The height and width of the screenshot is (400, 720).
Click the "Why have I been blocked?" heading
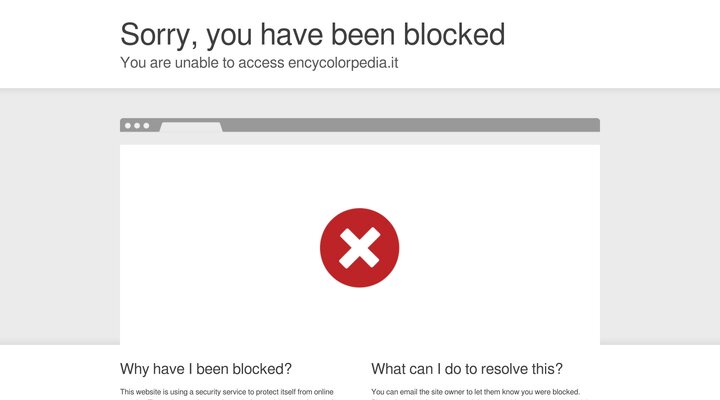(206, 368)
